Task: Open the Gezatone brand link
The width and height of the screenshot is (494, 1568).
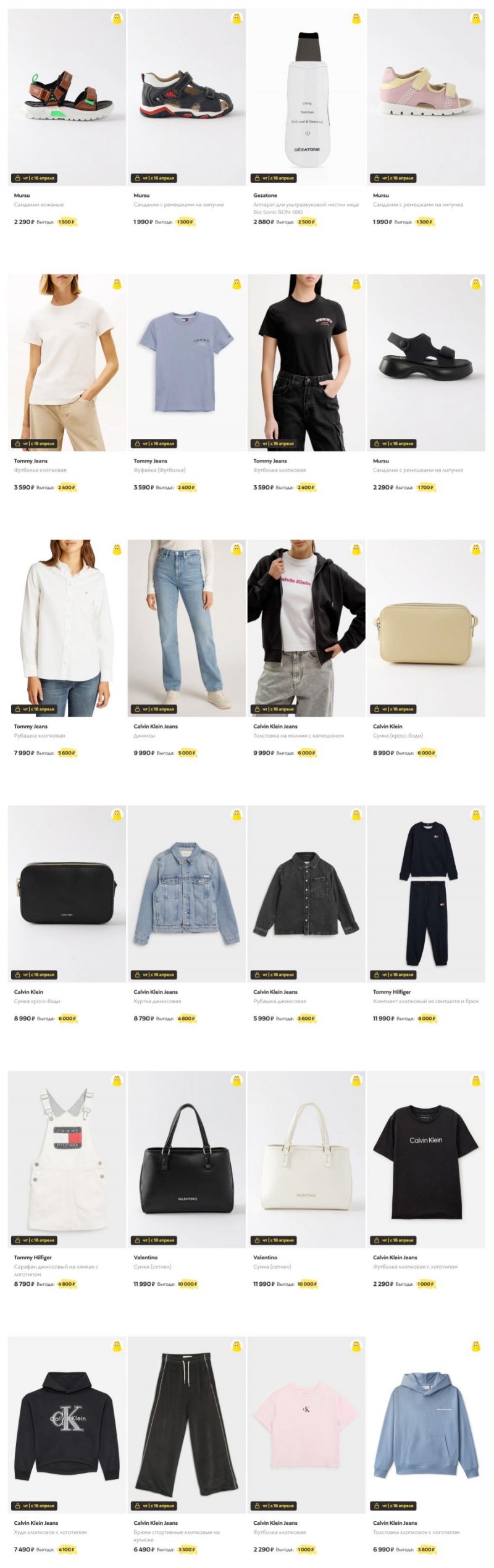Action: [x=265, y=195]
